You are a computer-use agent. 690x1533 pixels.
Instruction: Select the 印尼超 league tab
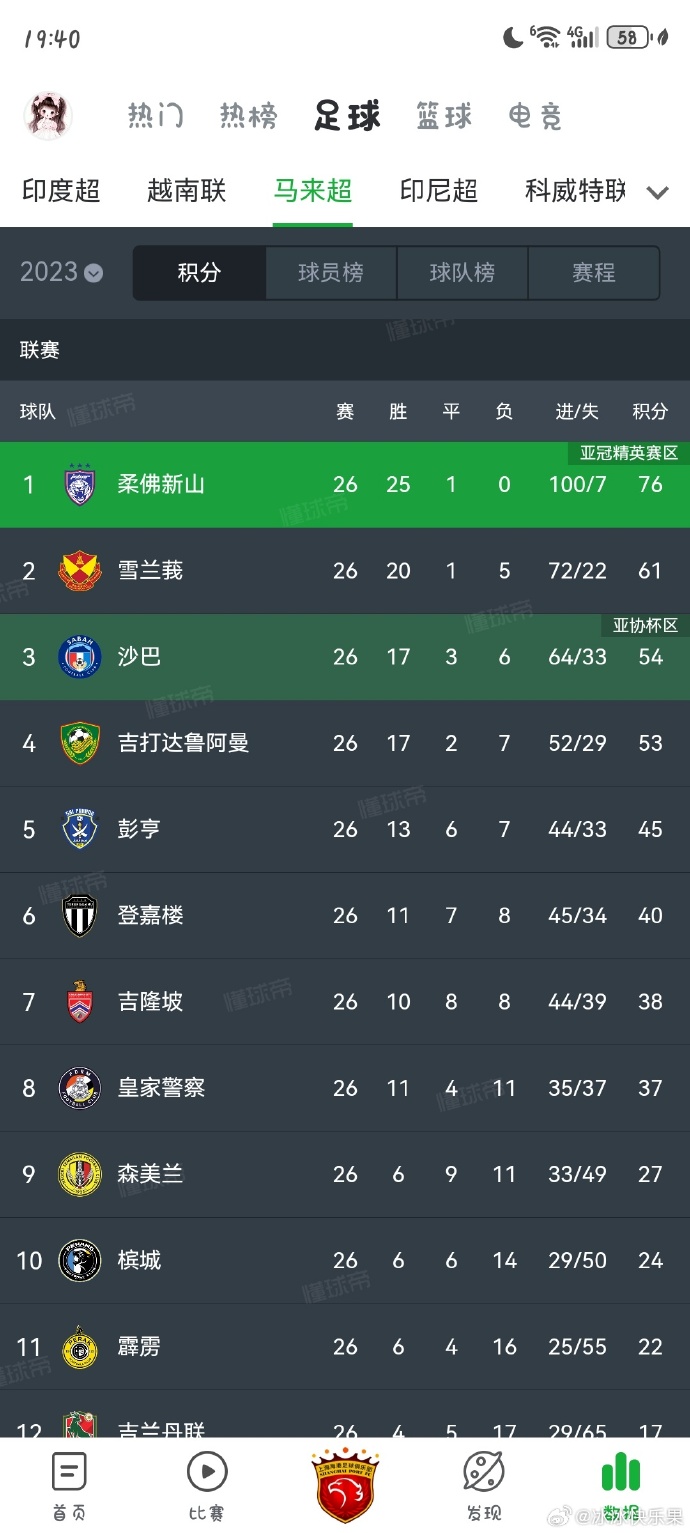point(438,191)
